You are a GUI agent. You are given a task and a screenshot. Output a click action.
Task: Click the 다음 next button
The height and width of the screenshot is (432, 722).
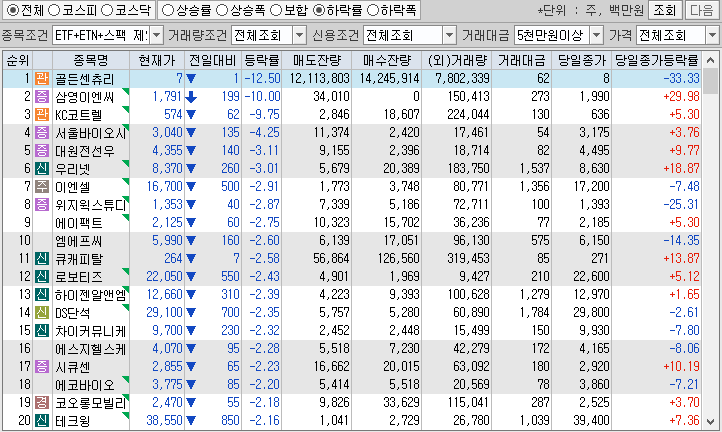702,10
